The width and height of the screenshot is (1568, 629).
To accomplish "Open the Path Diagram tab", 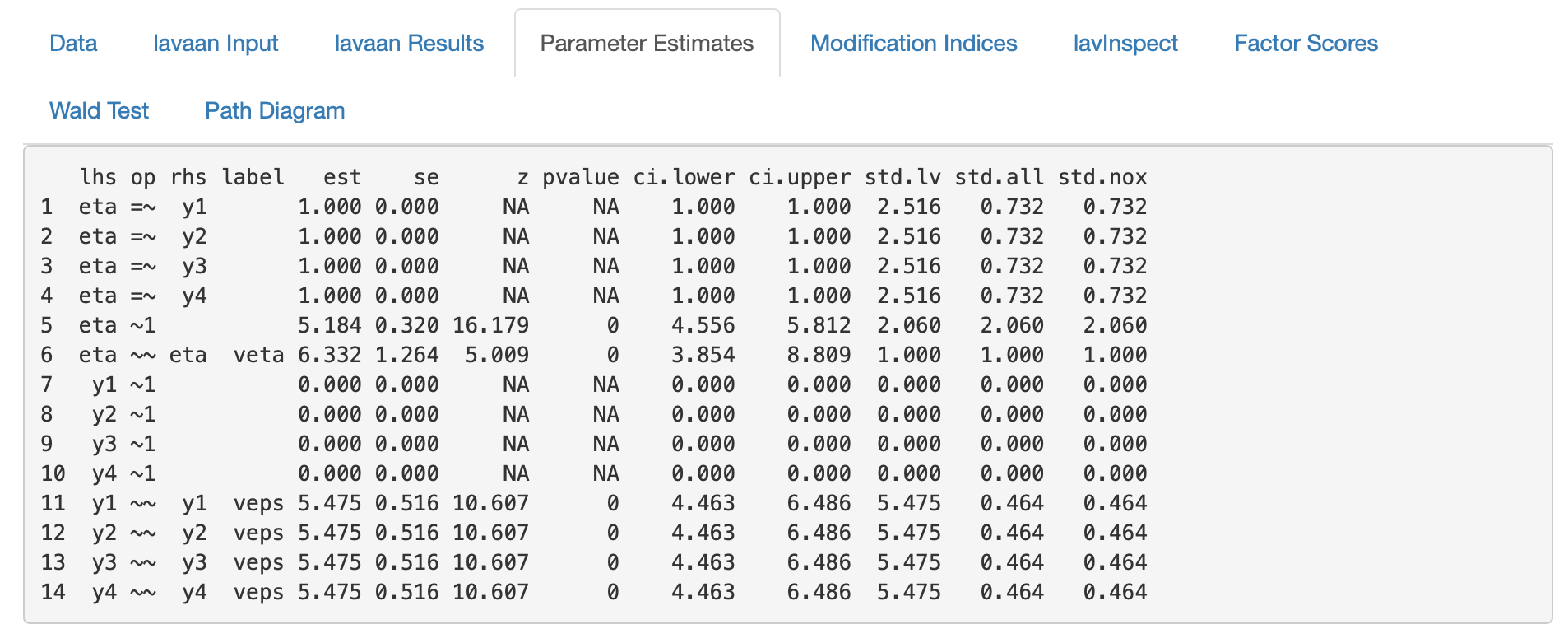I will [x=275, y=110].
